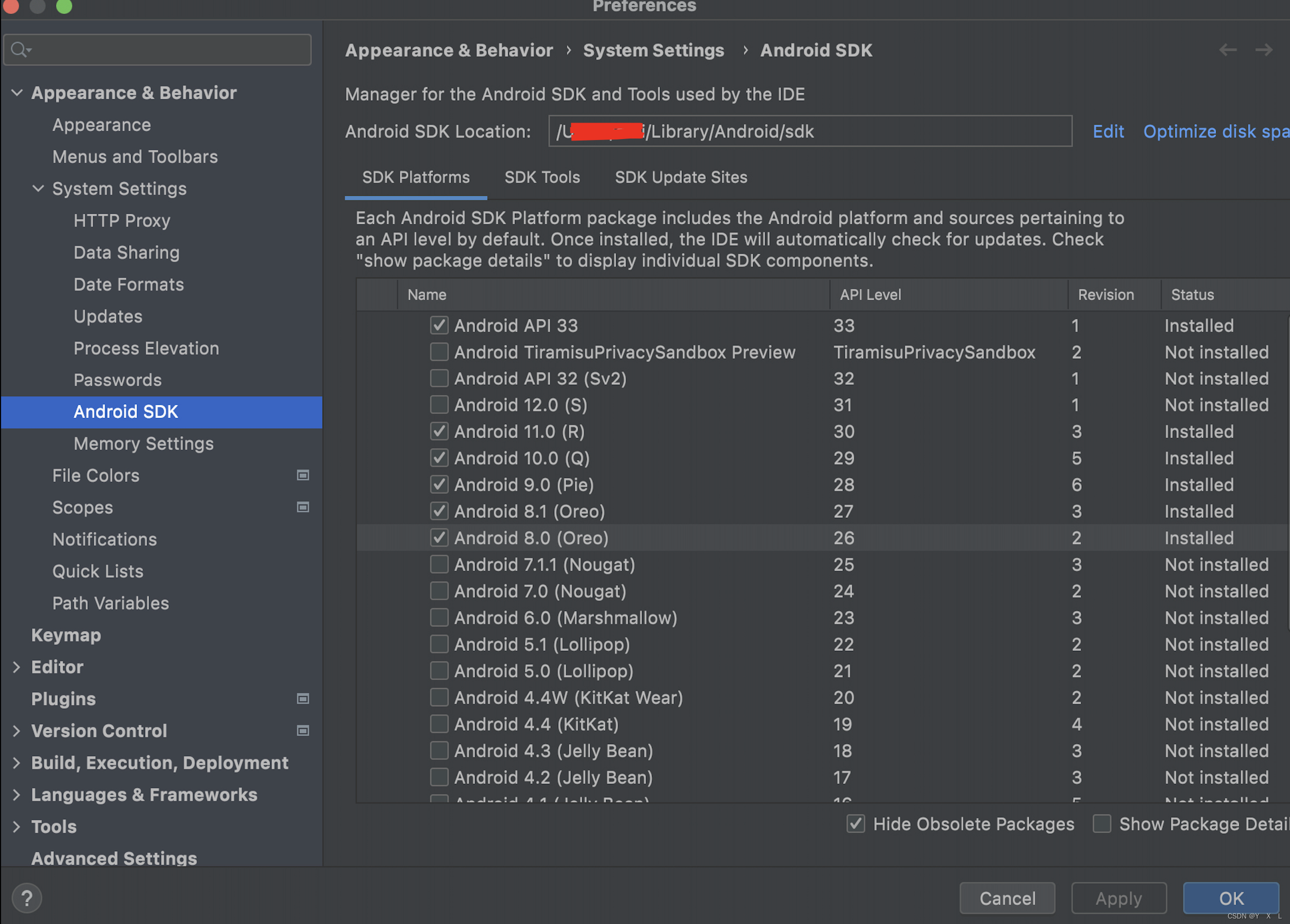
Task: Uncheck Android API 33 platform
Action: click(x=439, y=325)
